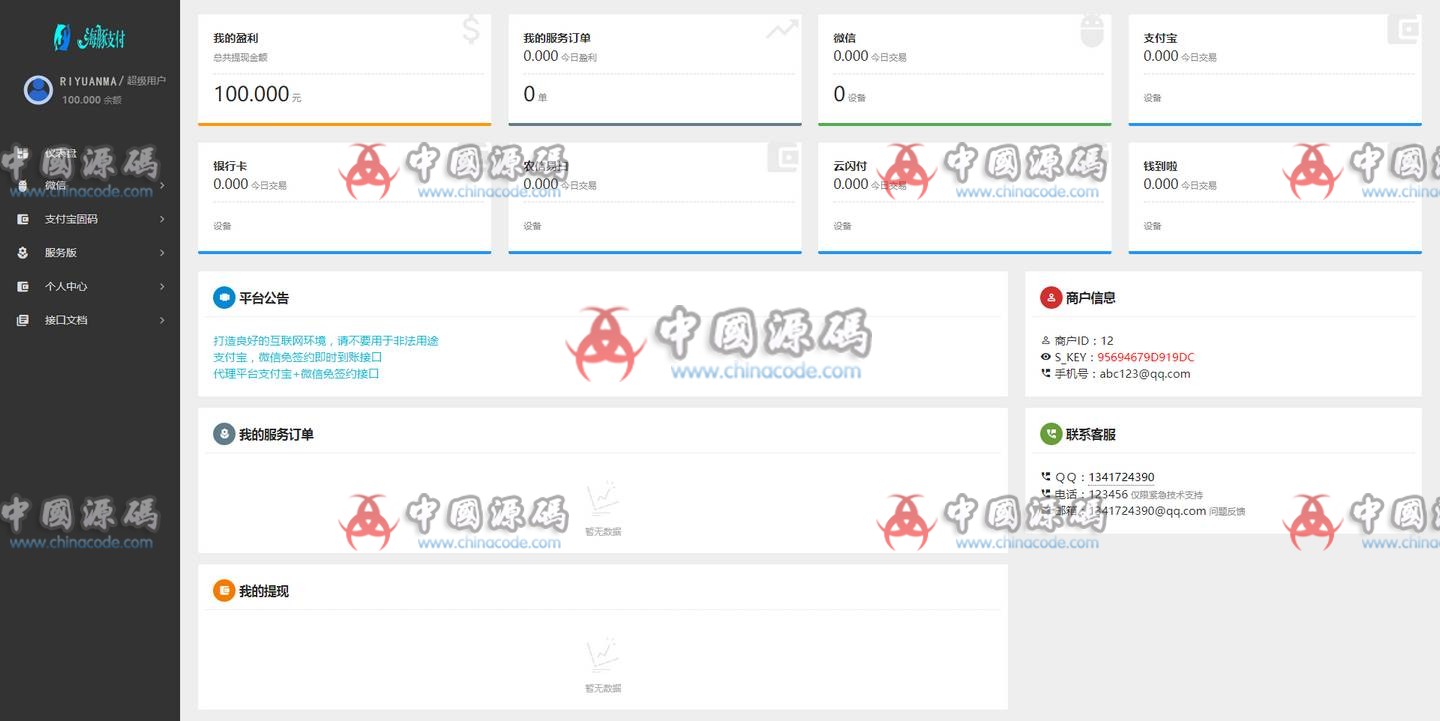Screen dimensions: 1440x721
Task: Click the 支付宝固码 payment icon in sidebar
Action: tap(22, 219)
